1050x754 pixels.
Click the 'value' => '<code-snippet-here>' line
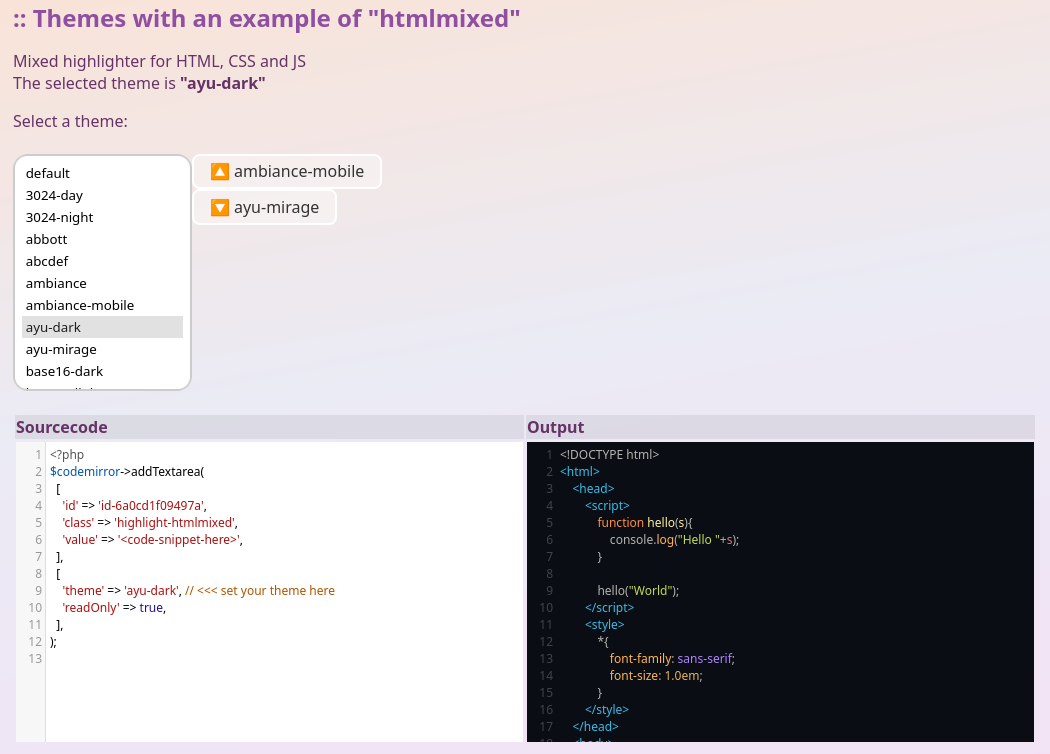(152, 540)
